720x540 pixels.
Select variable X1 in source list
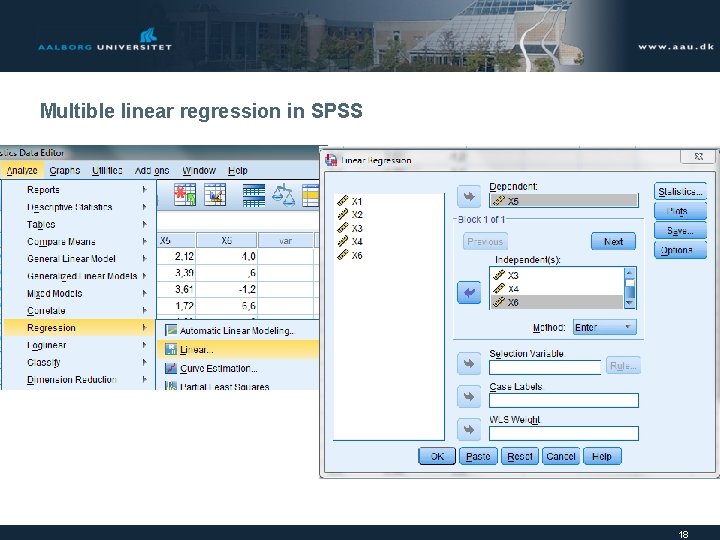click(350, 201)
